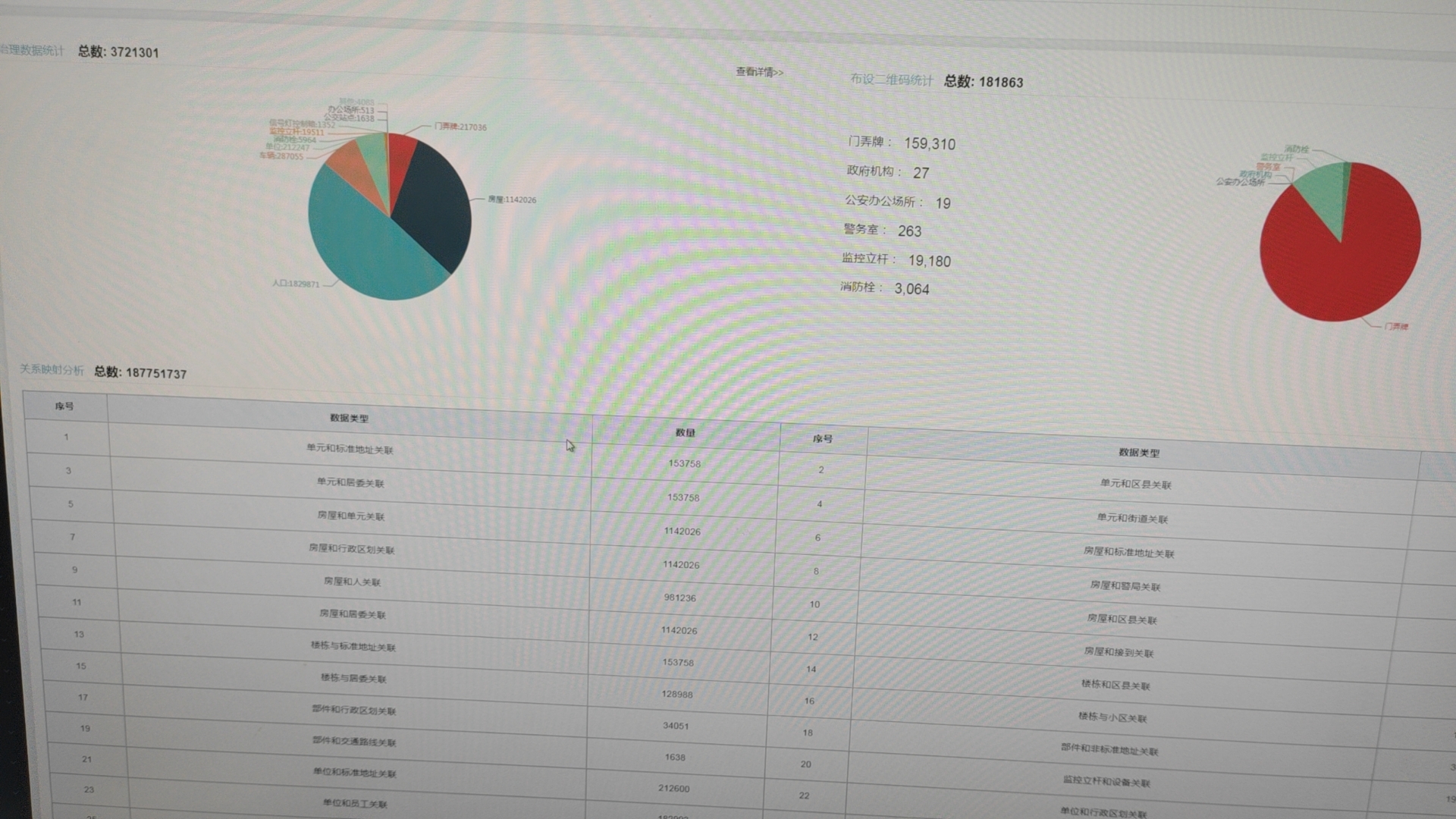The width and height of the screenshot is (1456, 819).
Task: Select the 部件和行政区划关联 row
Action: [353, 711]
